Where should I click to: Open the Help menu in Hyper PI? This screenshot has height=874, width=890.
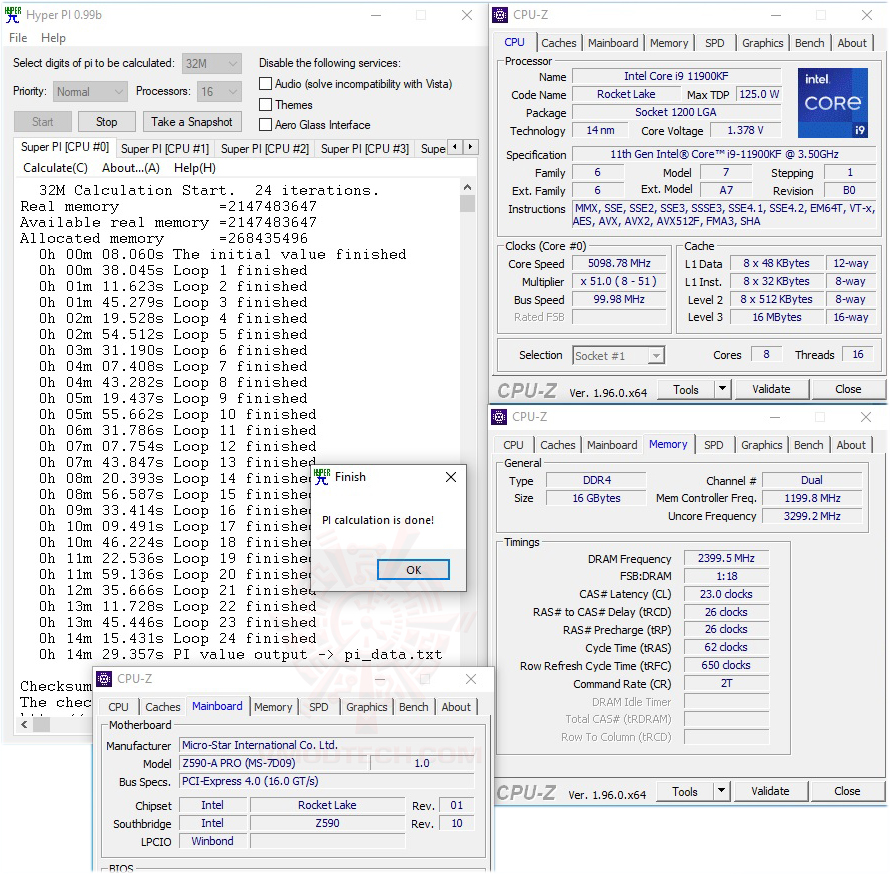click(x=53, y=38)
